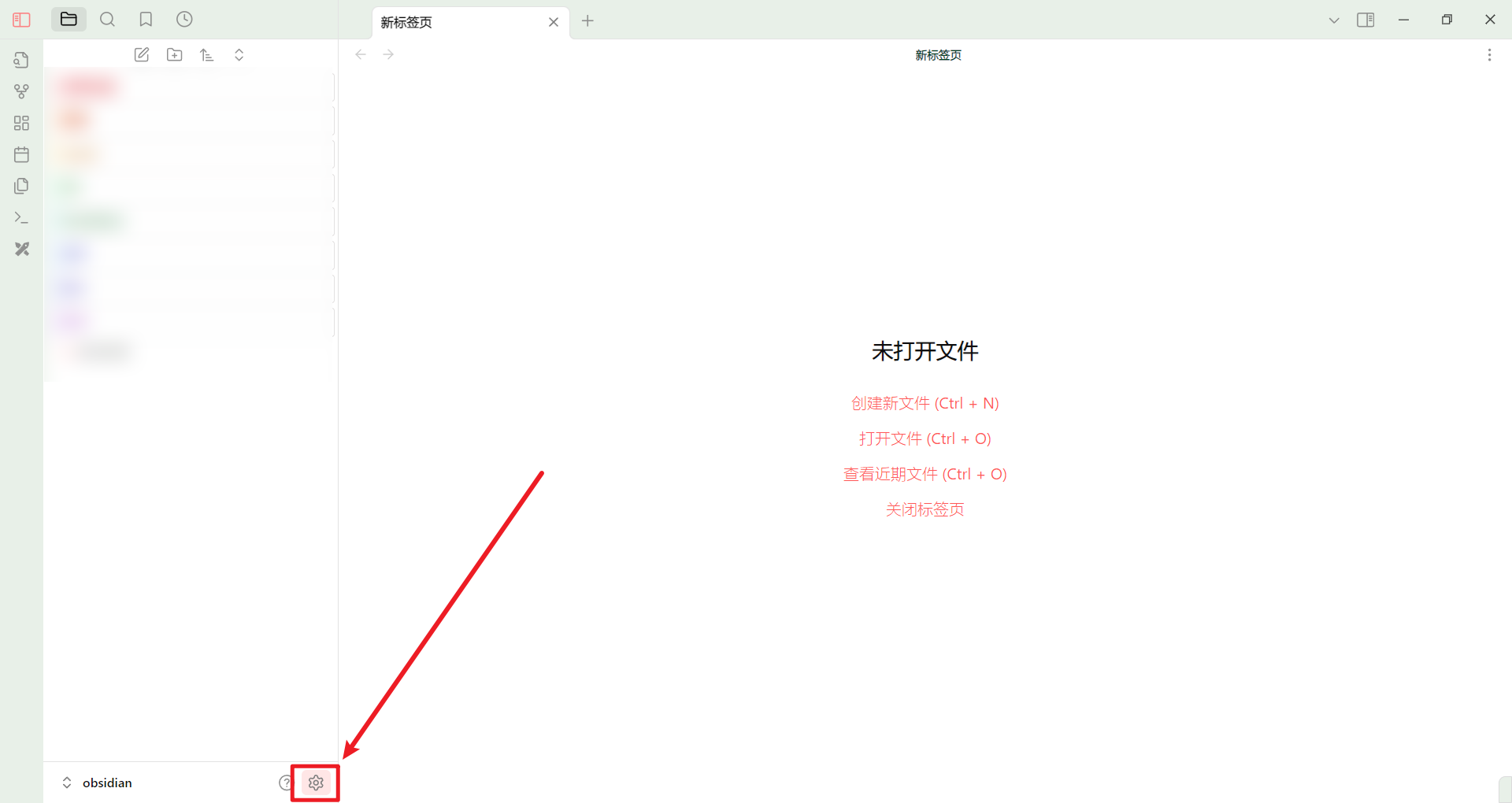Image resolution: width=1512 pixels, height=803 pixels.
Task: Toggle the right sidebar panel
Action: click(1366, 20)
